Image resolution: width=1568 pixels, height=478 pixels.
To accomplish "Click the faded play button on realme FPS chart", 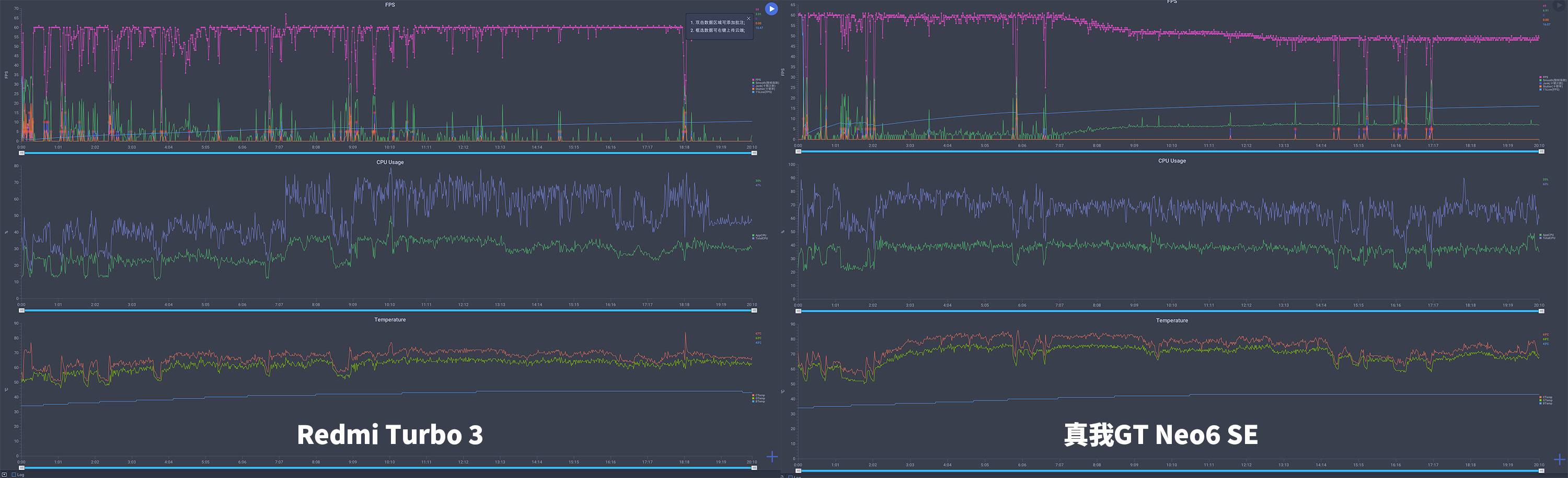I will pyautogui.click(x=1560, y=5).
